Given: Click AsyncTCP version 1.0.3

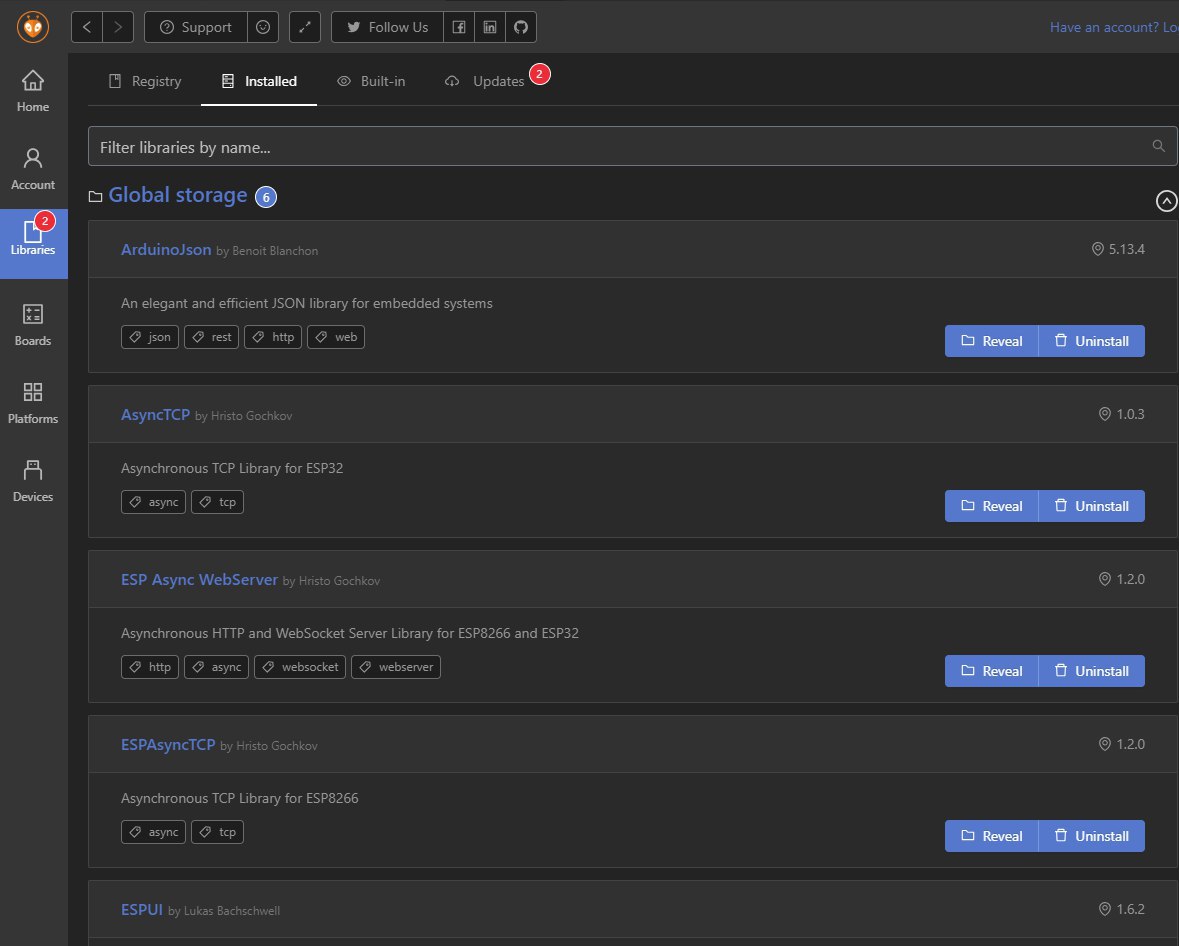Looking at the screenshot, I should coord(1122,414).
